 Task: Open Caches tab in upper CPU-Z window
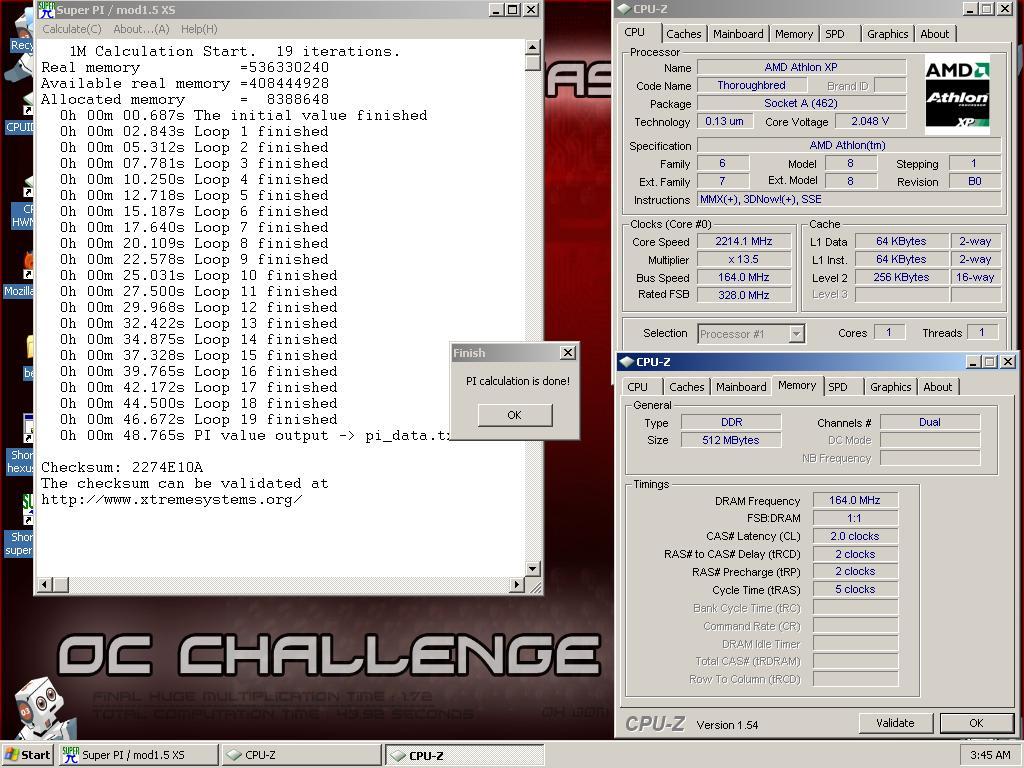684,34
